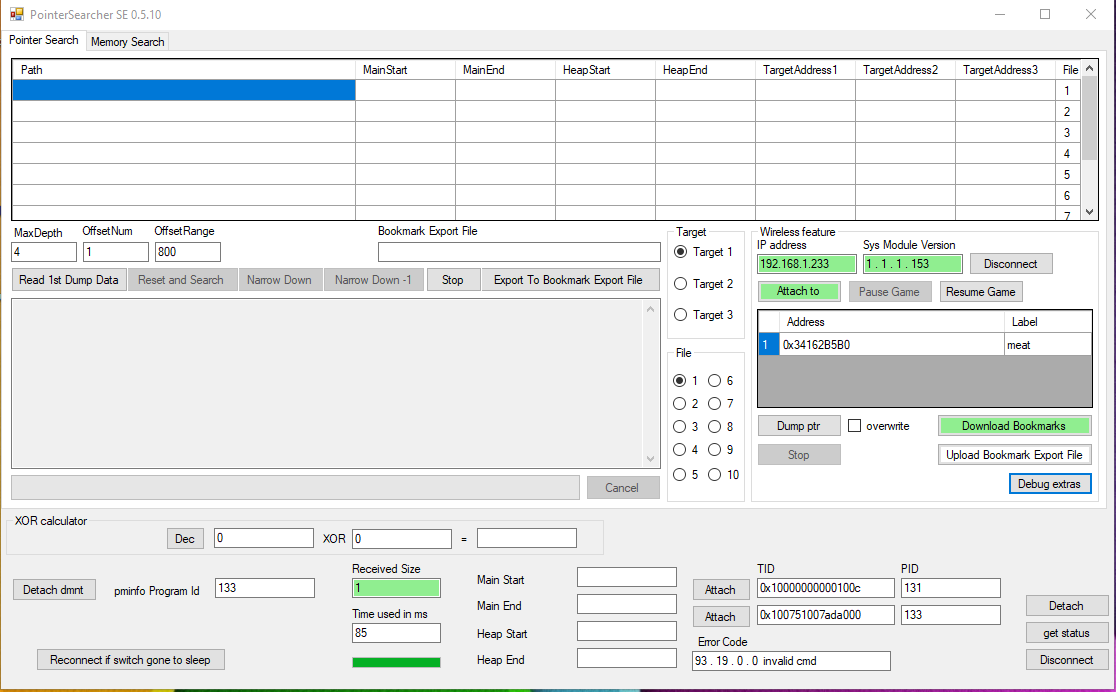Click Attach button beside TID 0x10000000000100c
The width and height of the screenshot is (1116, 692).
(720, 589)
